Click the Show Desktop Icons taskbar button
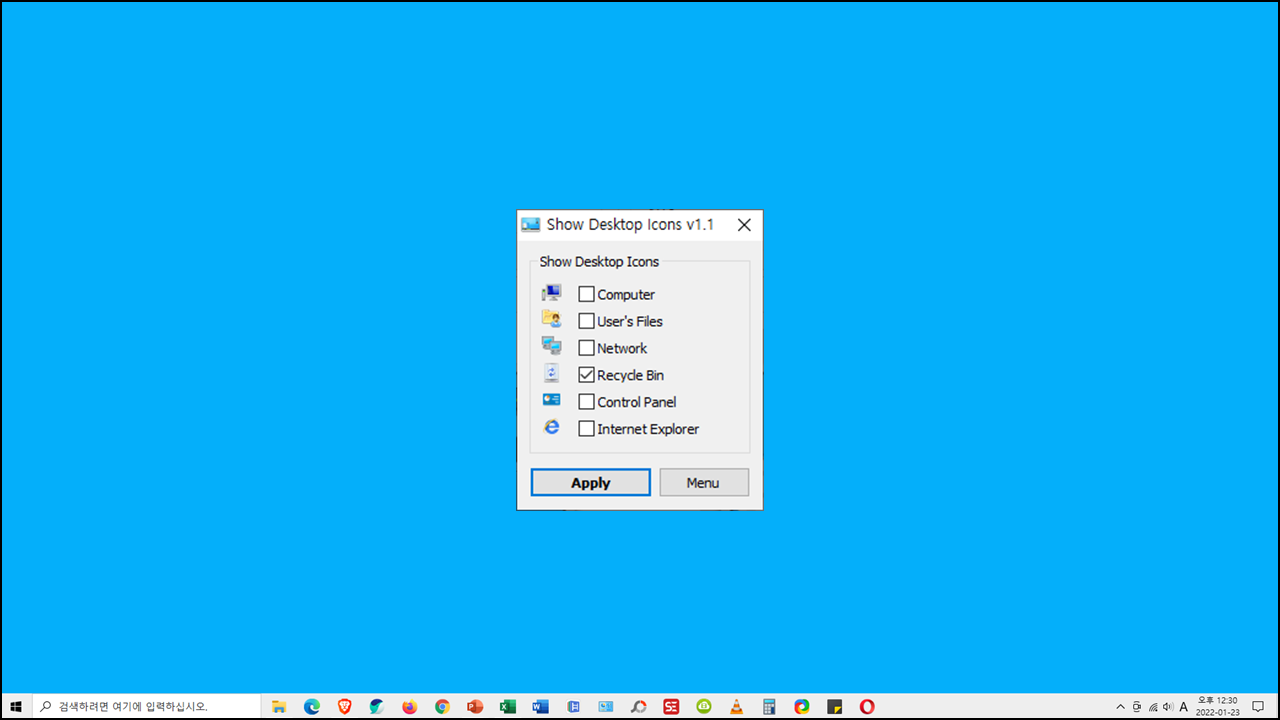 click(x=606, y=706)
